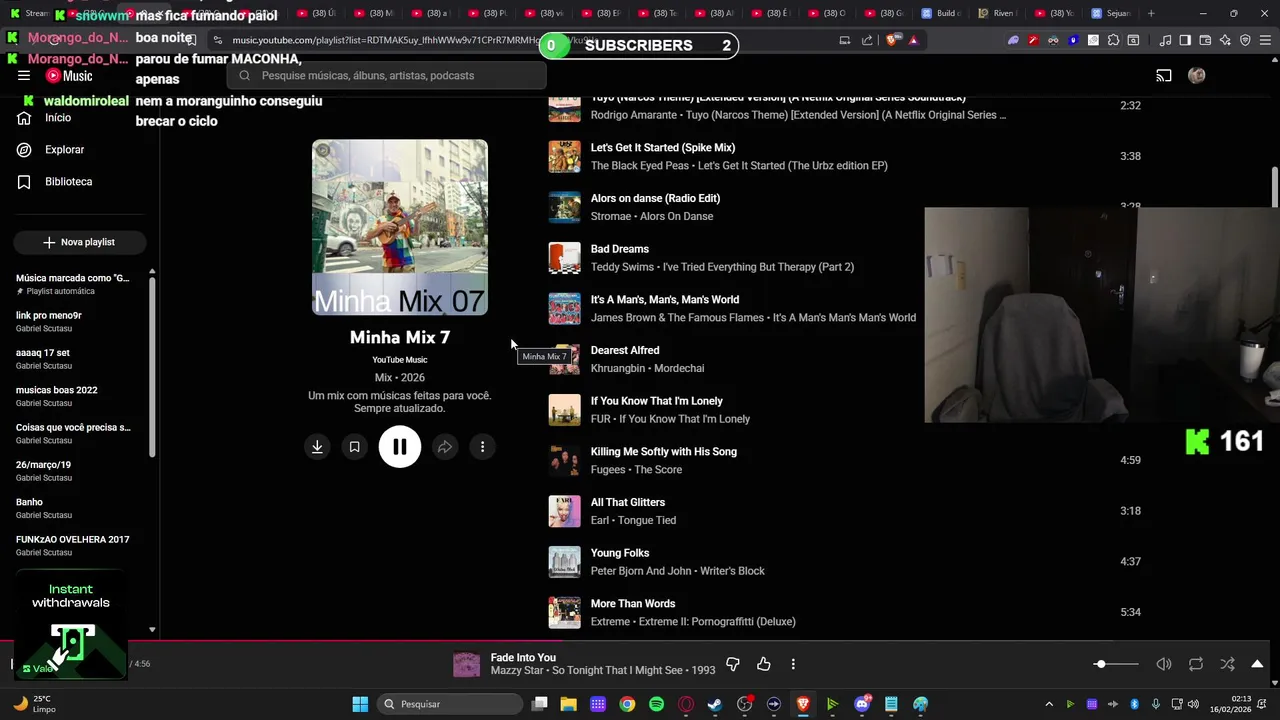This screenshot has width=1280, height=720.
Task: Open the Opera browser taskbar icon
Action: 686,704
